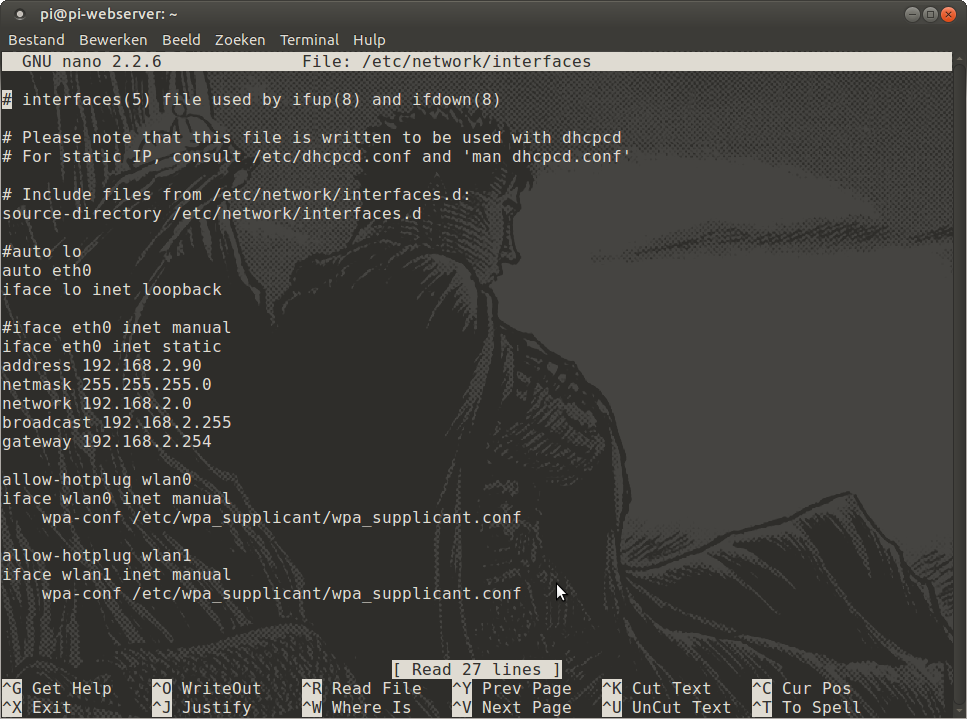Click the ^Y Prev Page shortcut
This screenshot has height=719, width=967.
[512, 689]
